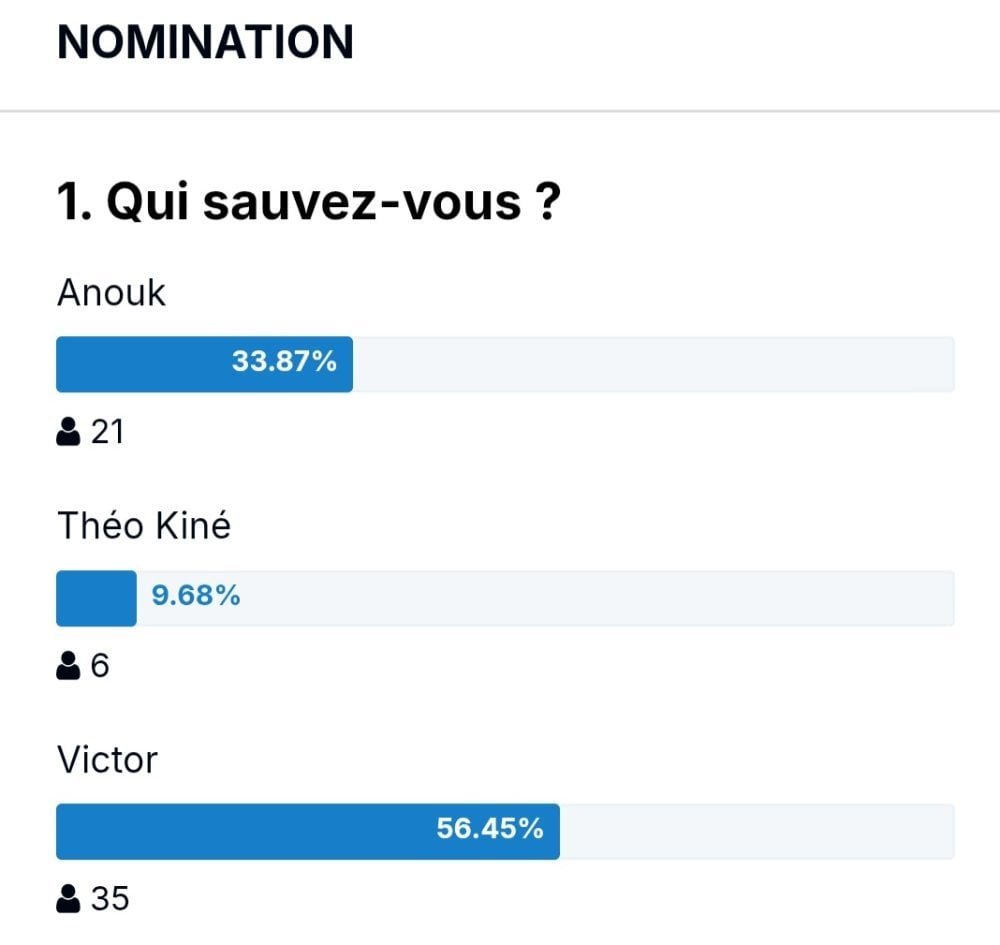This screenshot has height=945, width=1000.
Task: Select Anouk's blue 33.87% progress bar
Action: [204, 364]
